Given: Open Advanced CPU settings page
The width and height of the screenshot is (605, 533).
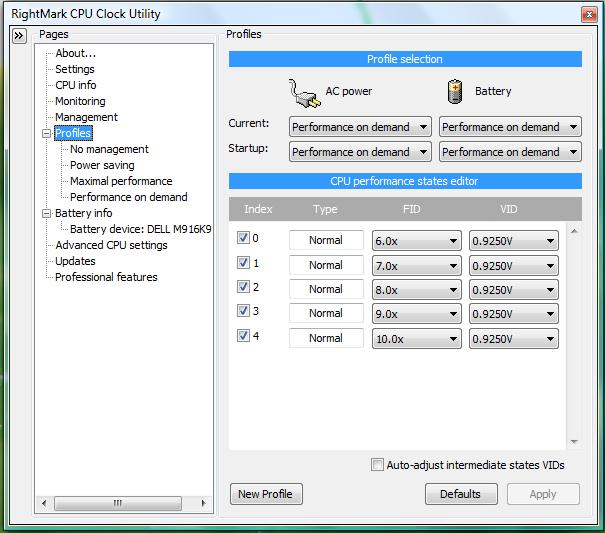Looking at the screenshot, I should tap(111, 245).
